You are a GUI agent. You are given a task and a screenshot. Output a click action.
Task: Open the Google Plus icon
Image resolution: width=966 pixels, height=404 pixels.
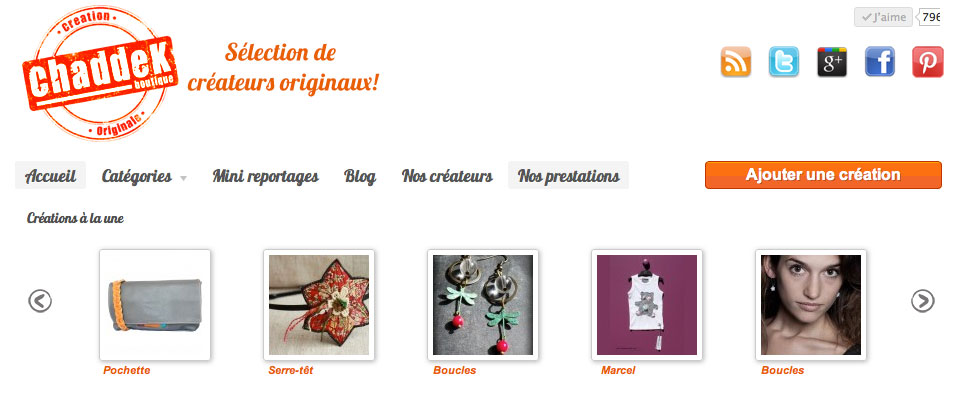(x=832, y=62)
